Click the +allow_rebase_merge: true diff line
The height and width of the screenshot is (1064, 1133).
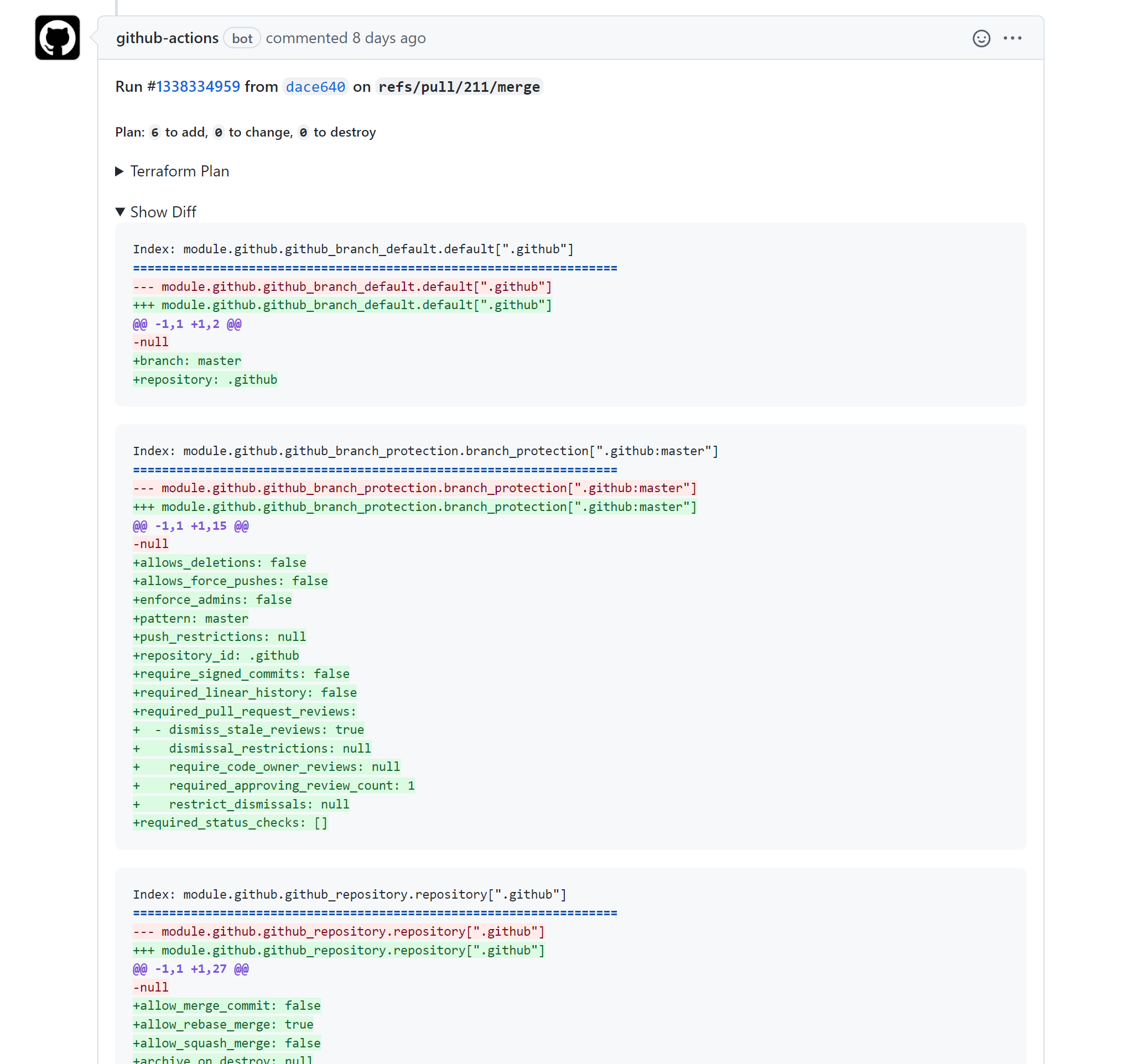tap(223, 1024)
